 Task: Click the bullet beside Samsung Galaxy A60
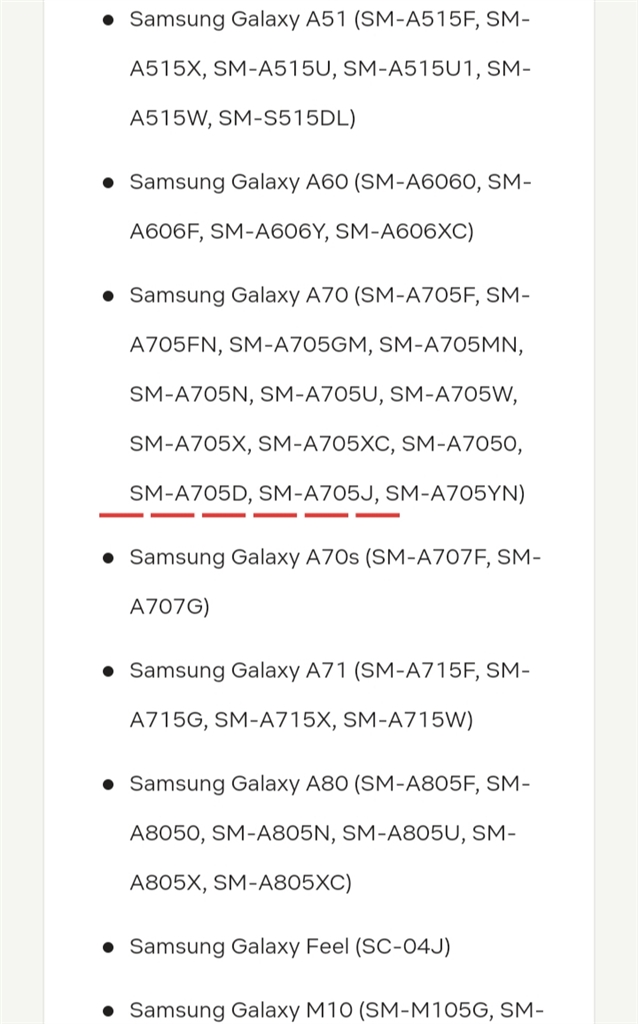[108, 183]
